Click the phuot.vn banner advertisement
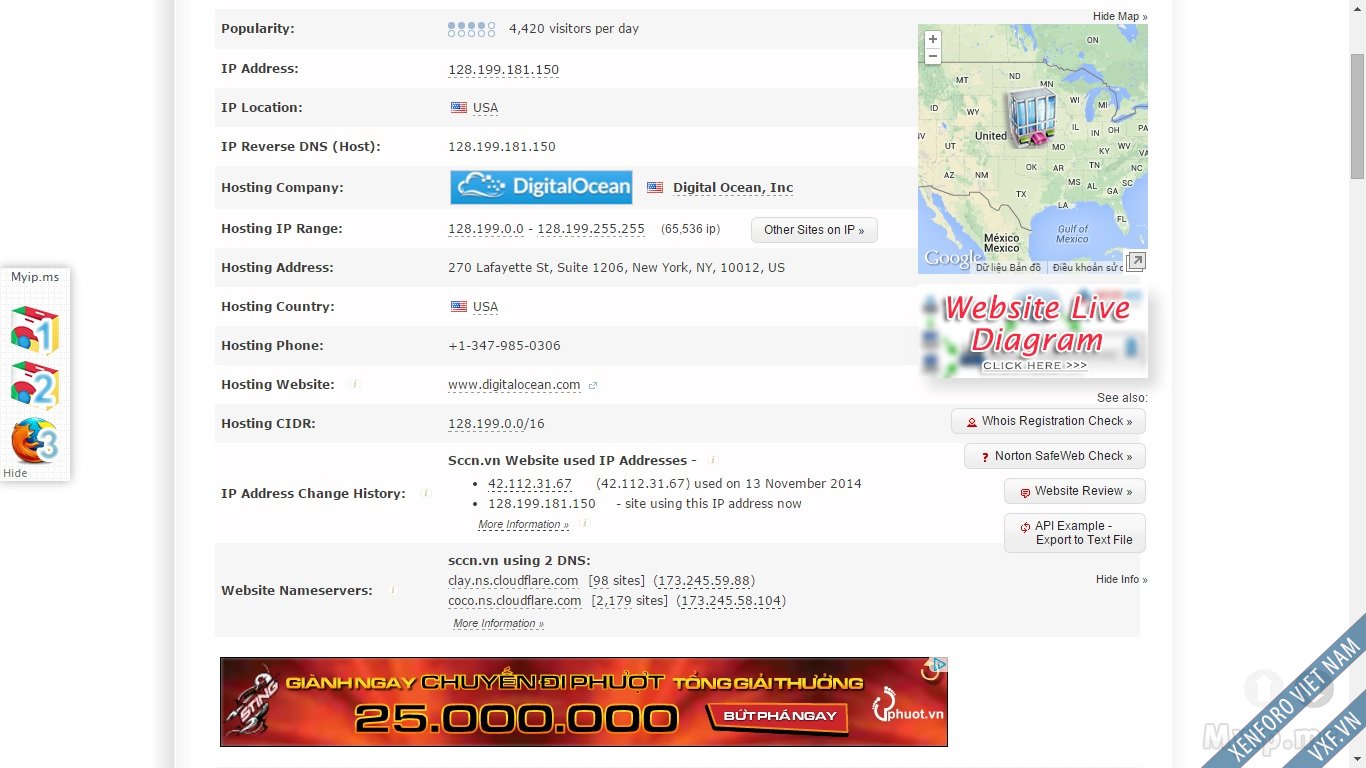This screenshot has height=768, width=1366. [x=584, y=702]
